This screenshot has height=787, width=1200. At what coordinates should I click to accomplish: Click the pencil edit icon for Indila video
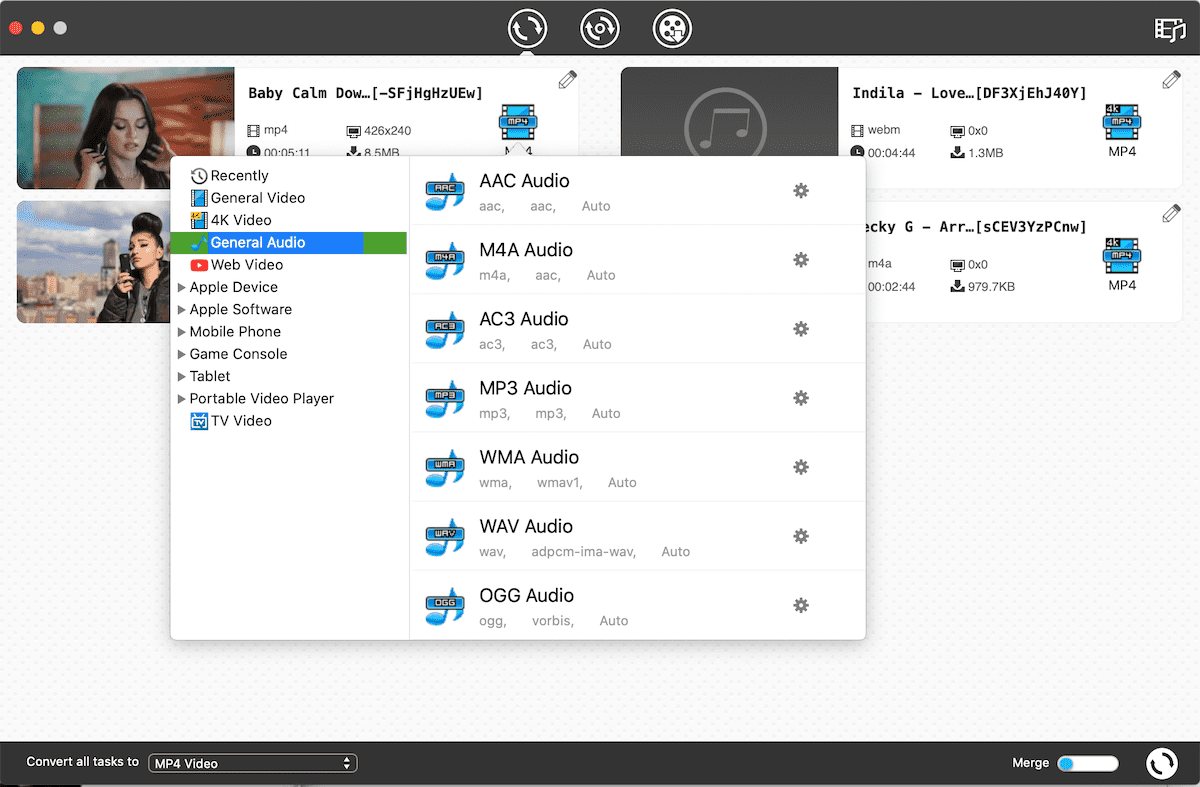pyautogui.click(x=1171, y=80)
